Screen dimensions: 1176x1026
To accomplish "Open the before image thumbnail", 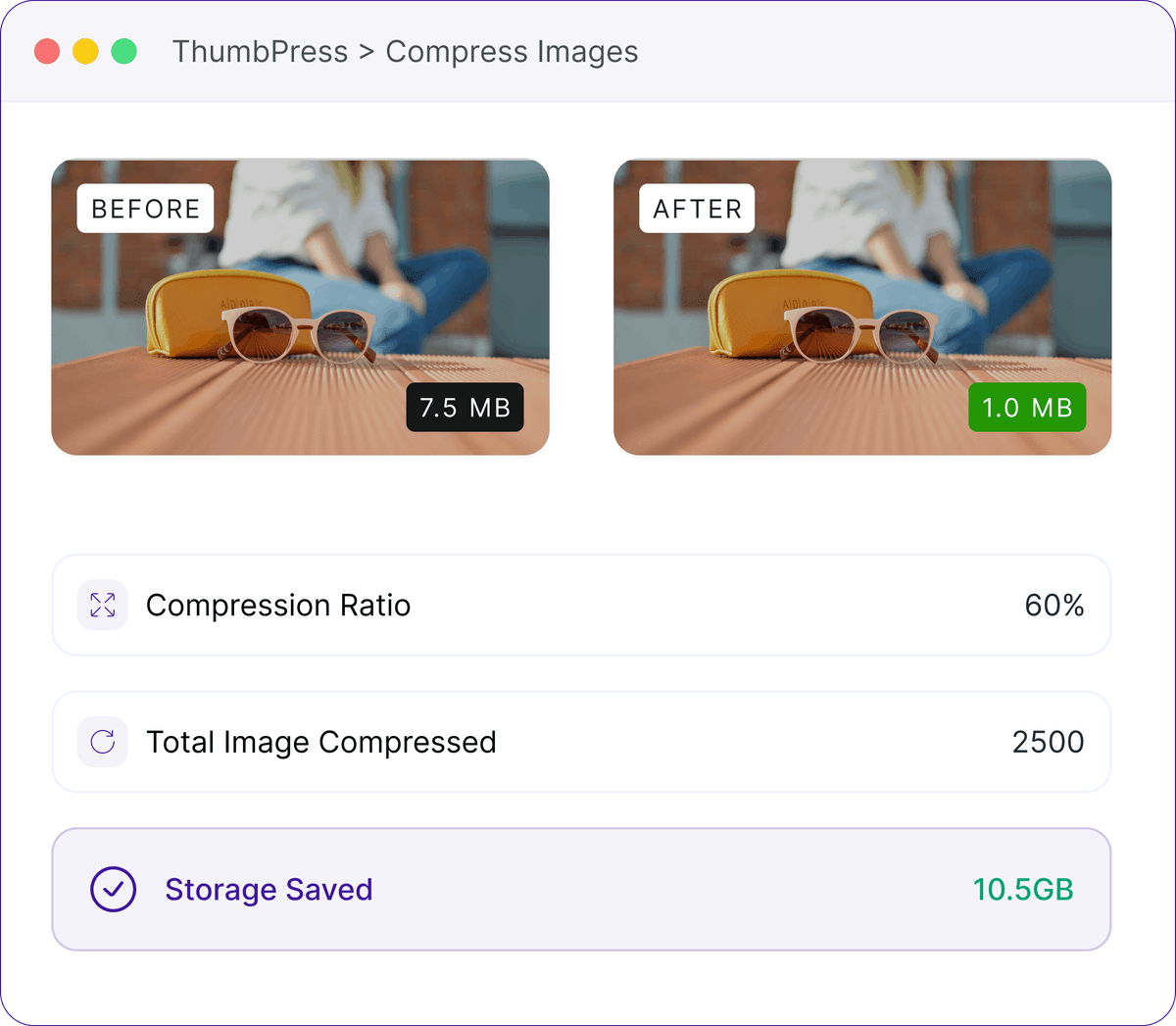I will 300,308.
